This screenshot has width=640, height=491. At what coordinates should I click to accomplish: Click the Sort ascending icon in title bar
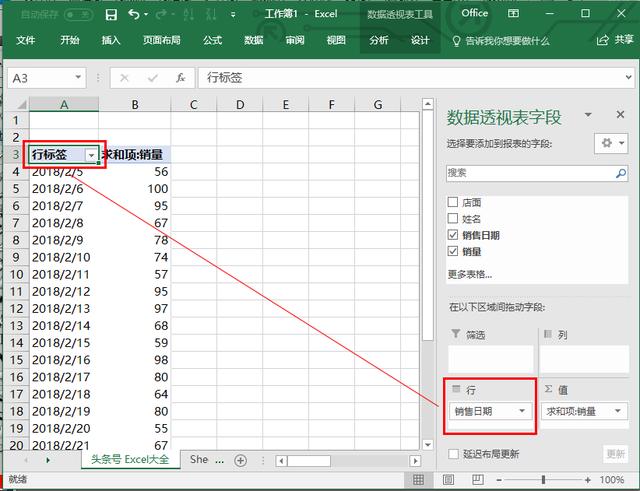[x=189, y=14]
